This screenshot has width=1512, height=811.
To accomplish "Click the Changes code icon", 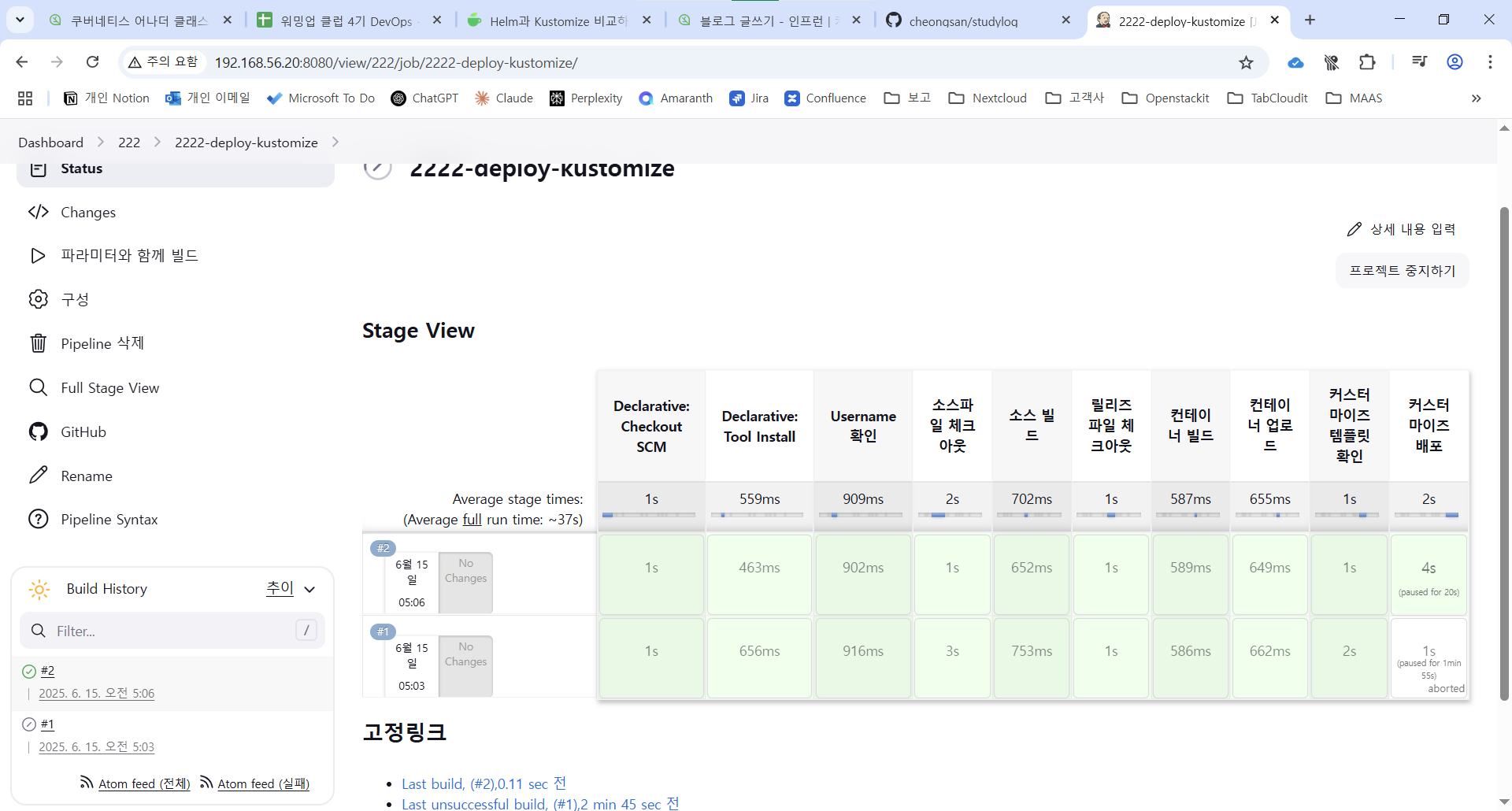I will point(38,212).
